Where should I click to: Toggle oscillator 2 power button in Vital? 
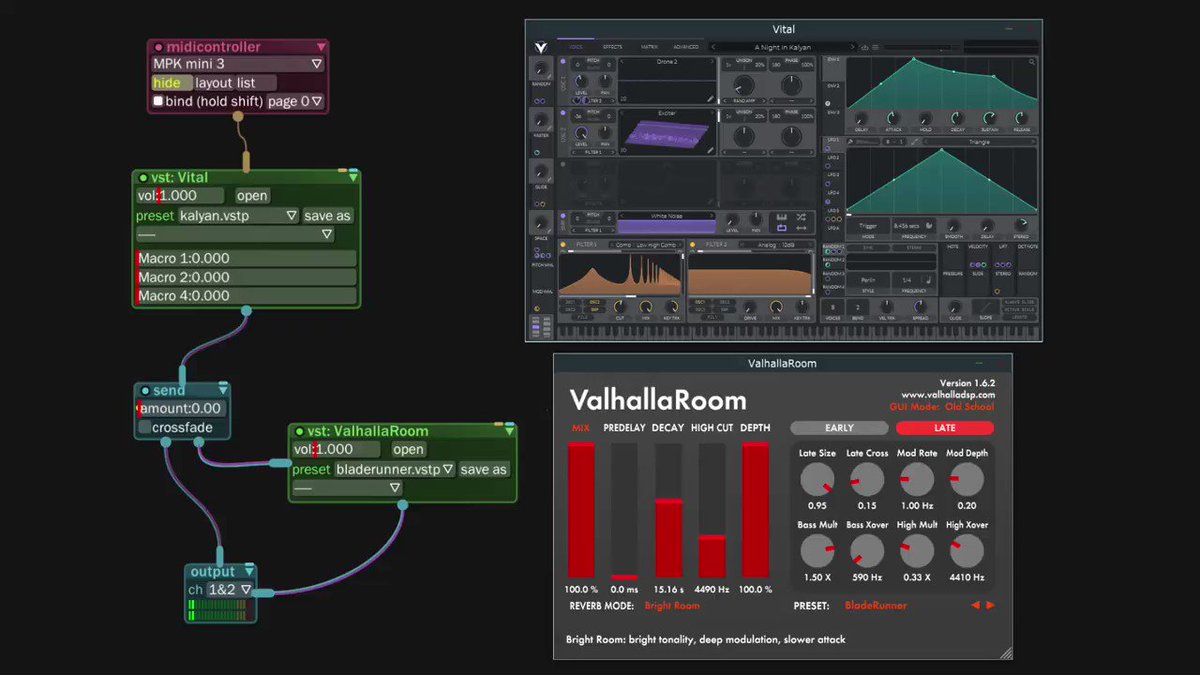562,113
